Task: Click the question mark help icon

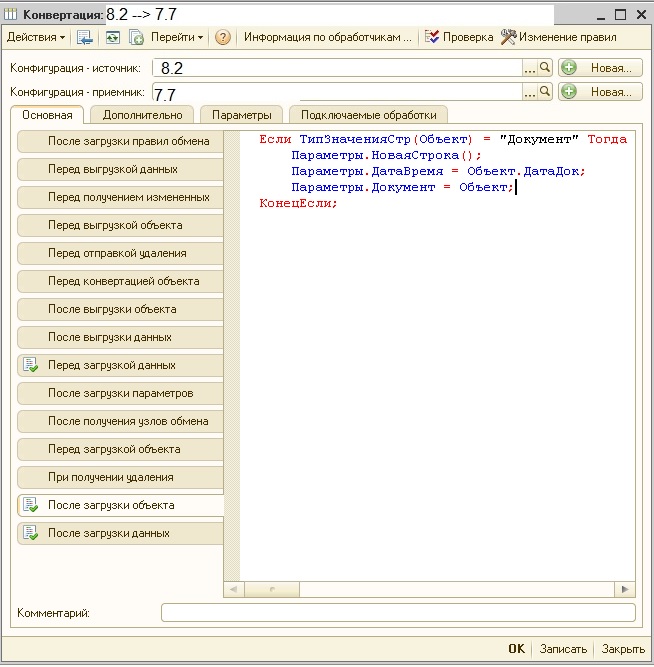Action: (x=223, y=37)
